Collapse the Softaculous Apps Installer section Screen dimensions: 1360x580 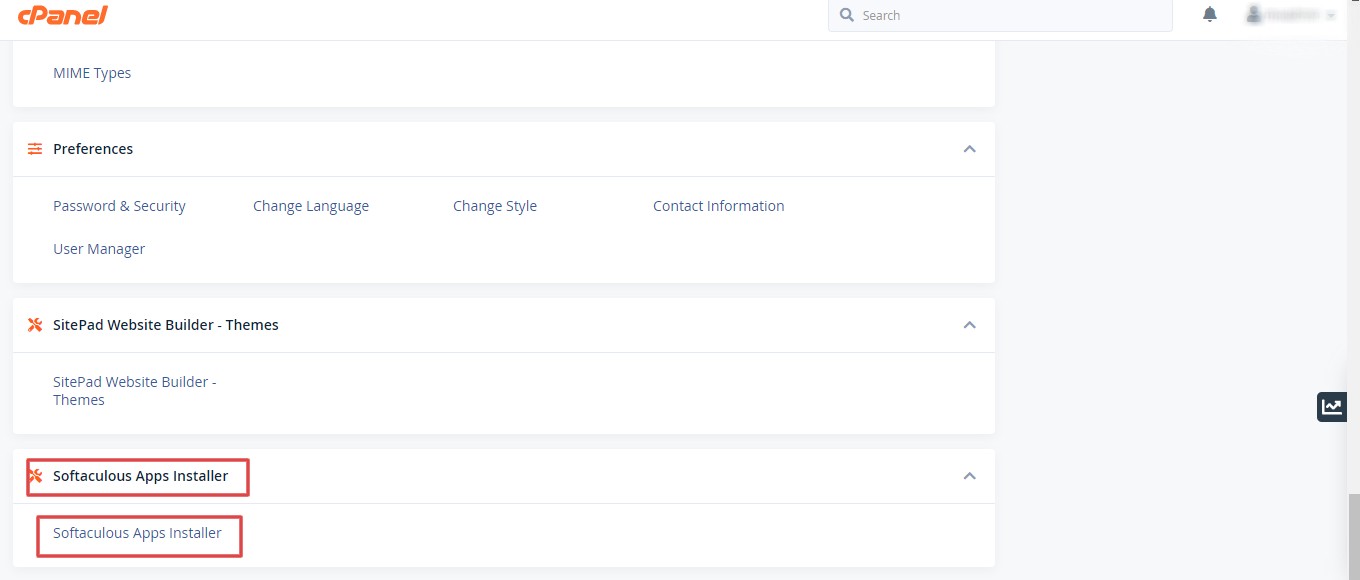969,476
